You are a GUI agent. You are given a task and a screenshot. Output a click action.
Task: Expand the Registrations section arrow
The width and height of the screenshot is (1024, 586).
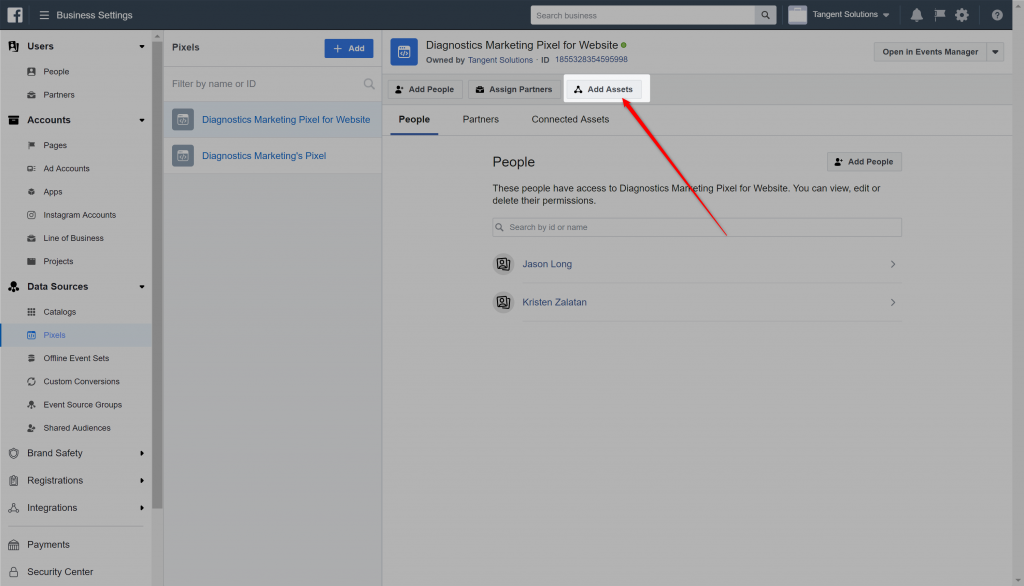point(142,481)
